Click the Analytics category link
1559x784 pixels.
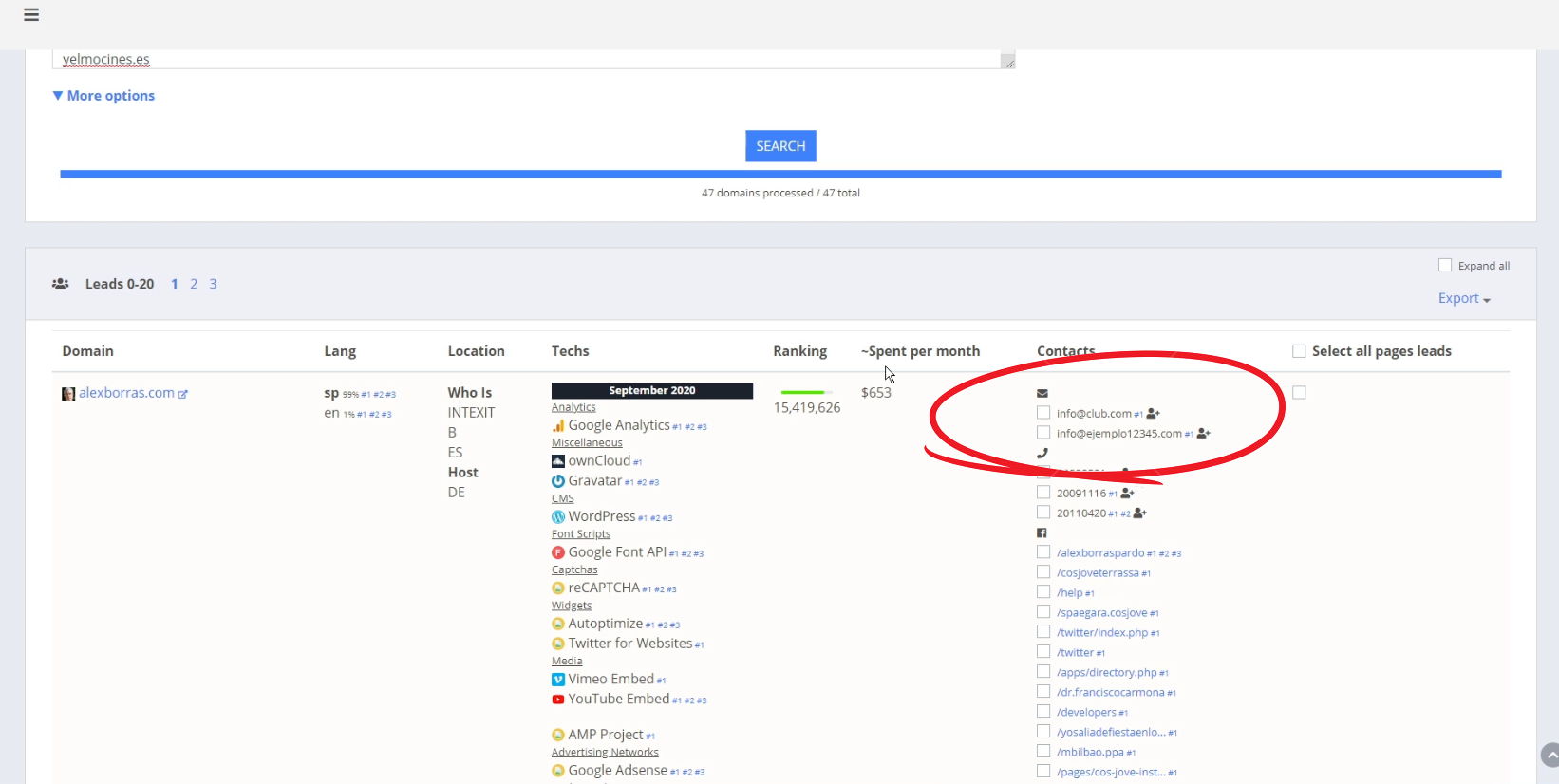pyautogui.click(x=573, y=407)
